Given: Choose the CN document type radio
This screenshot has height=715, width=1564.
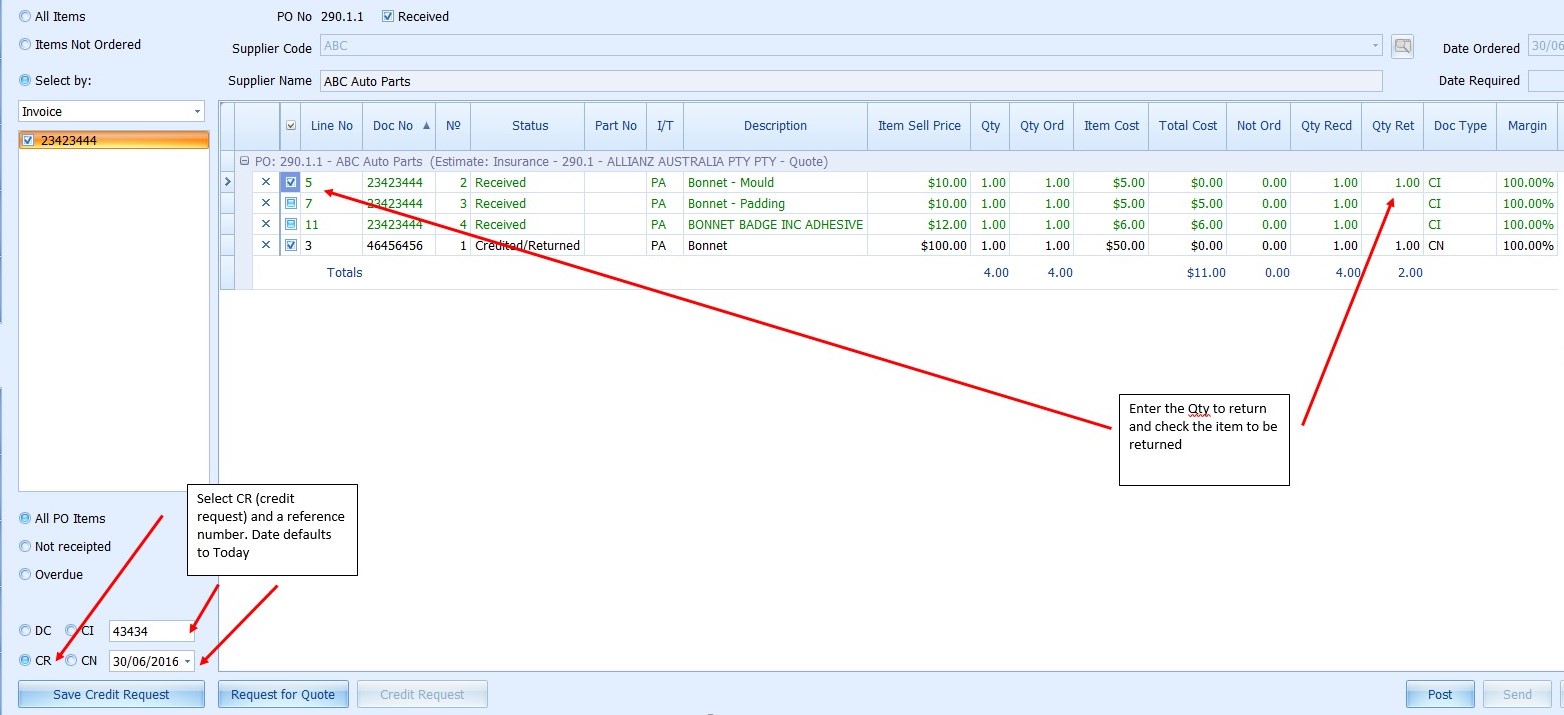Looking at the screenshot, I should coord(71,660).
